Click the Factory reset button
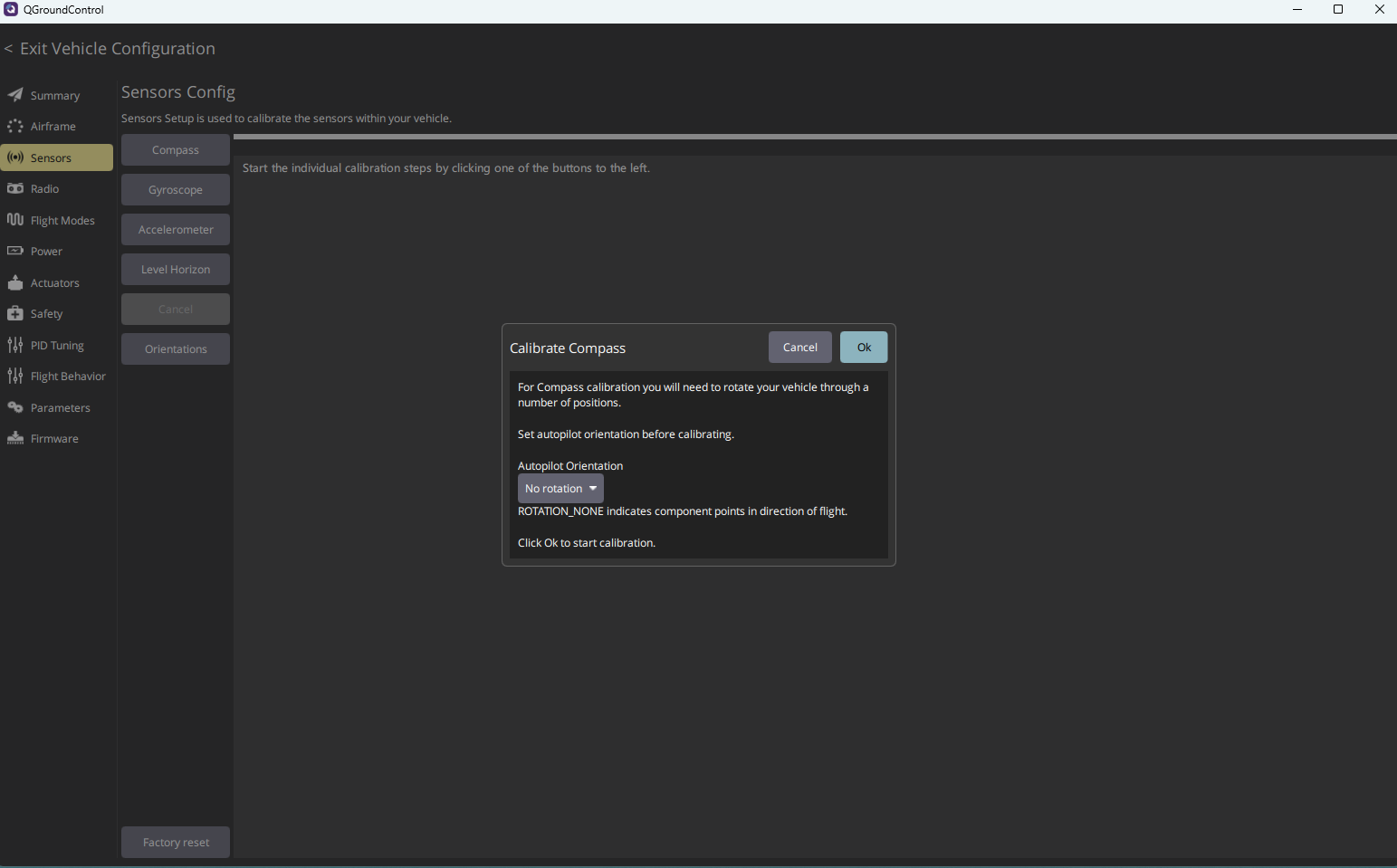This screenshot has height=868, width=1397. pos(176,843)
